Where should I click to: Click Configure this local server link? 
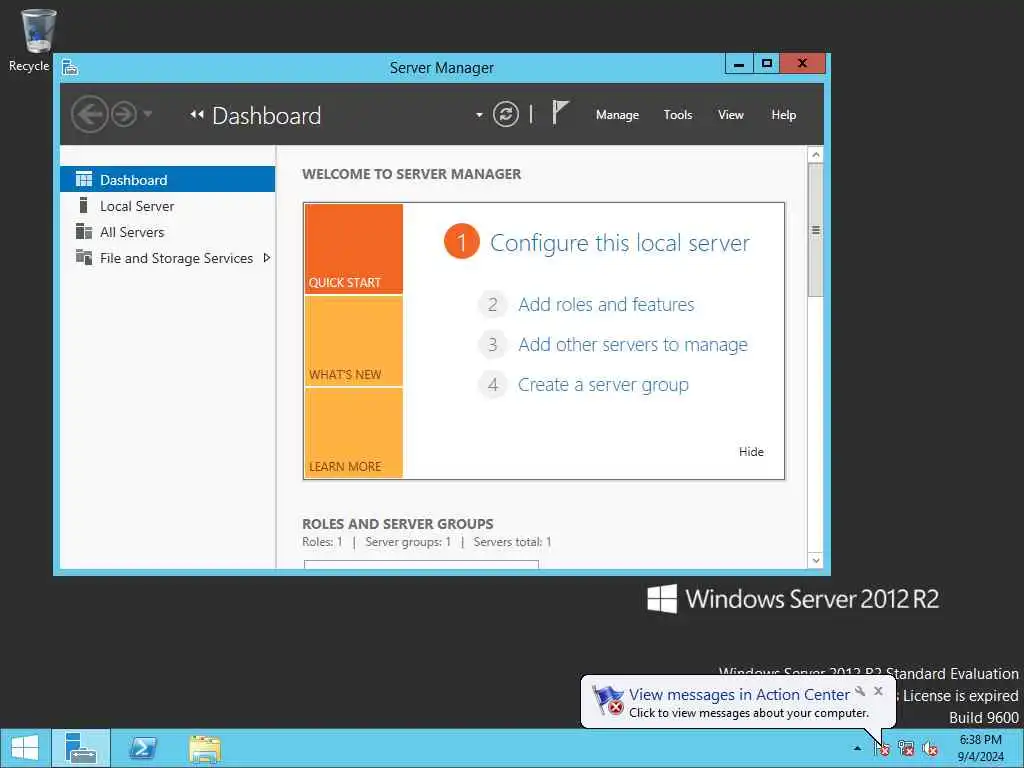click(x=620, y=243)
